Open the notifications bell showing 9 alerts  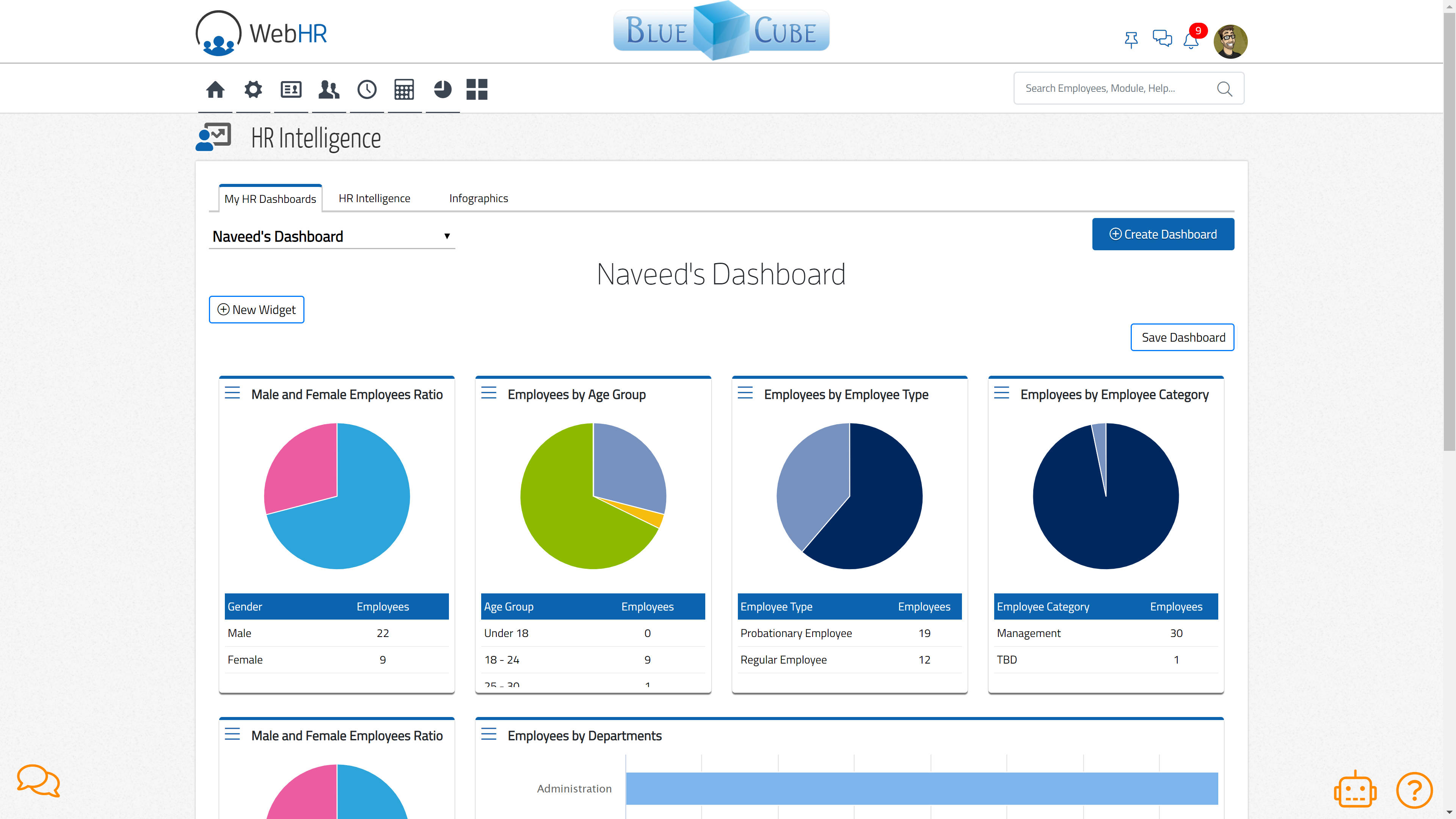(1190, 41)
